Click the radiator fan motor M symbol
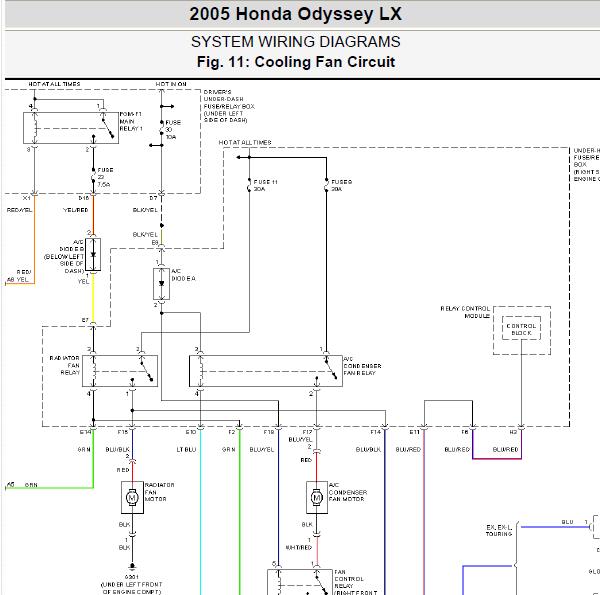This screenshot has width=600, height=595. point(132,497)
